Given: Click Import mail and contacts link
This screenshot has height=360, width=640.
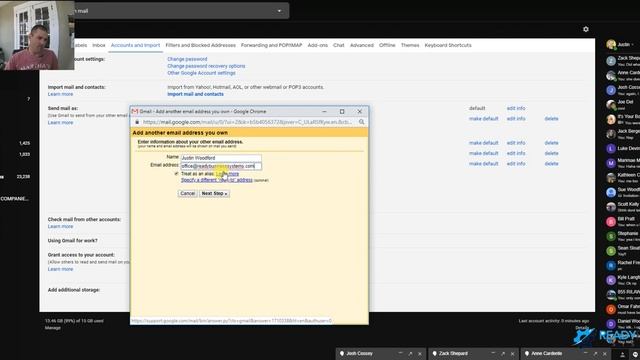Looking at the screenshot, I should [195, 94].
